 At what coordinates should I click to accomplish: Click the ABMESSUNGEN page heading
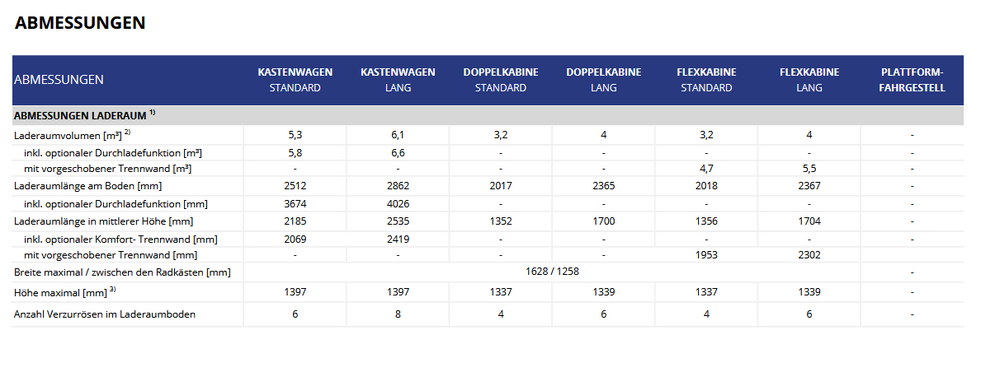pyautogui.click(x=80, y=23)
